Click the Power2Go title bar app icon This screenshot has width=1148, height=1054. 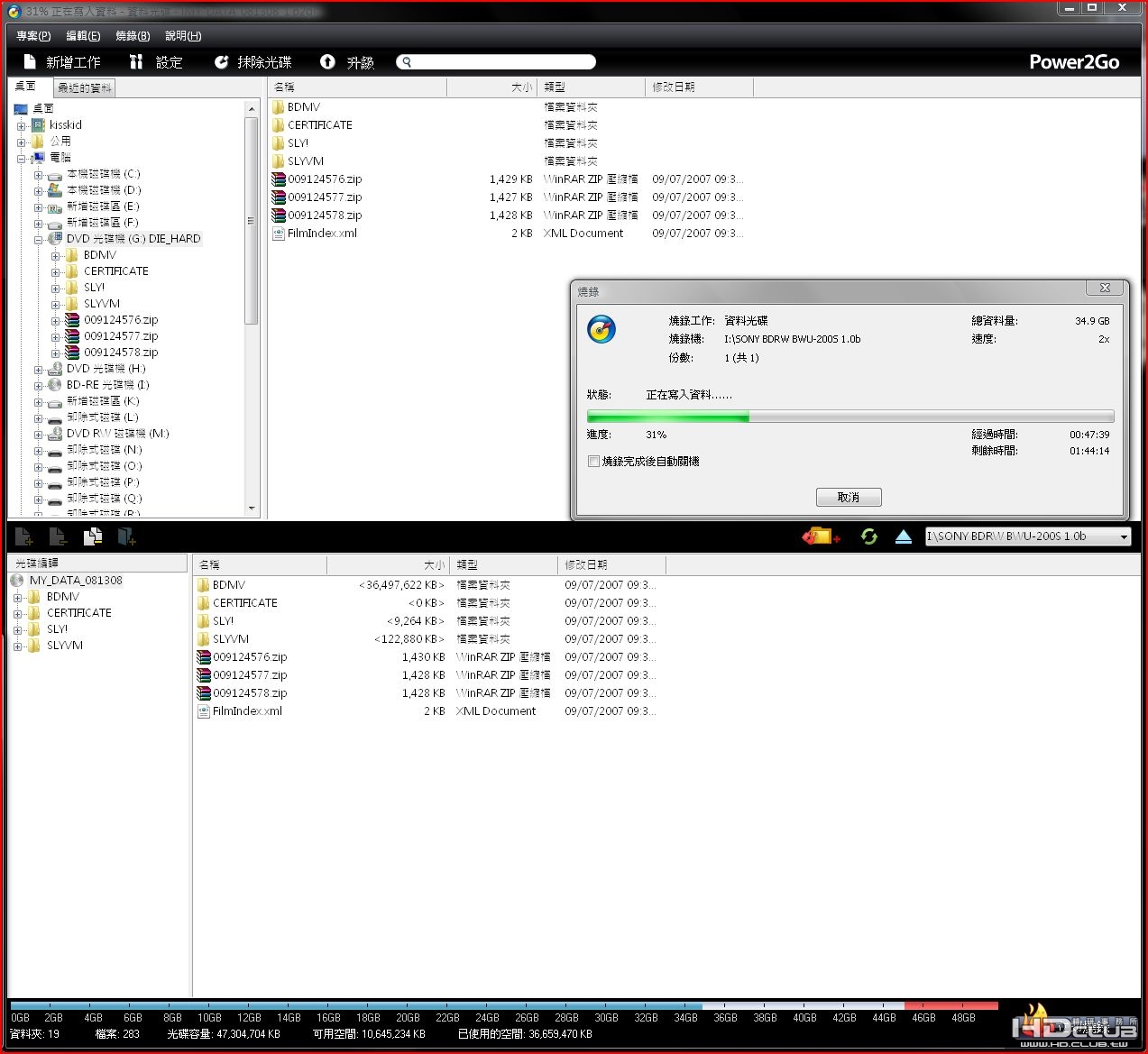[13, 11]
